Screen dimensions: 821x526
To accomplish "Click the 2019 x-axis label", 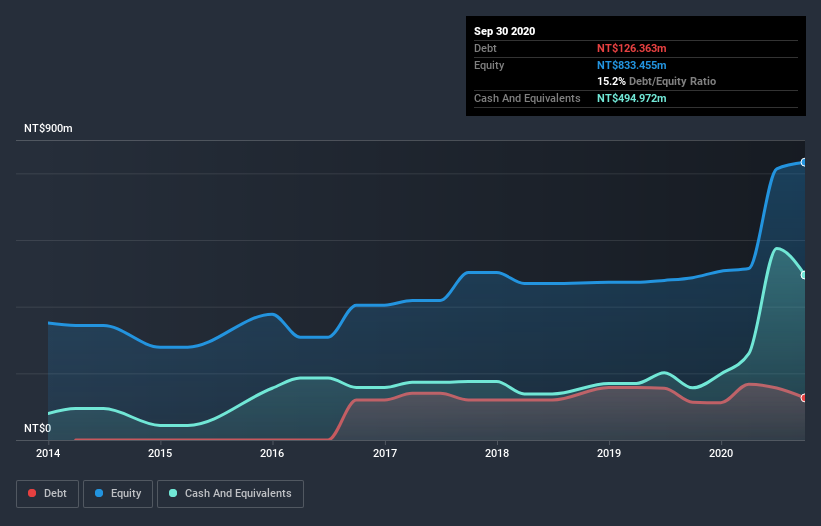I will coord(609,453).
